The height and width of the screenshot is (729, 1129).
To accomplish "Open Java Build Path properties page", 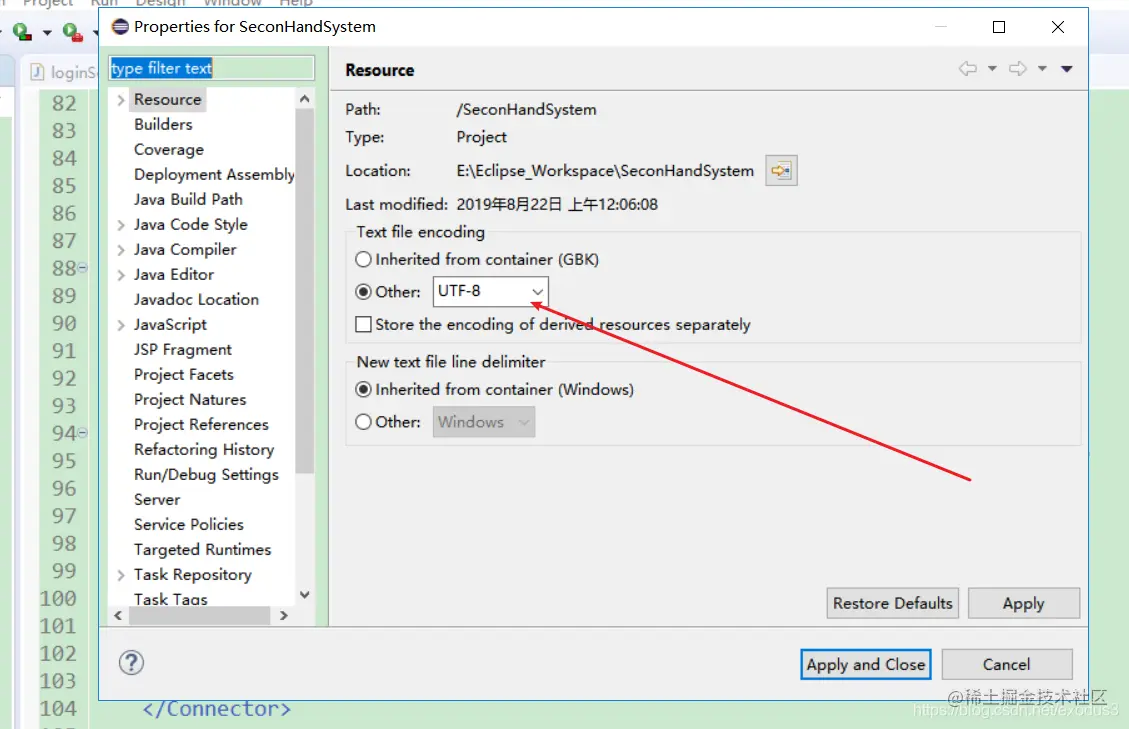I will click(188, 200).
